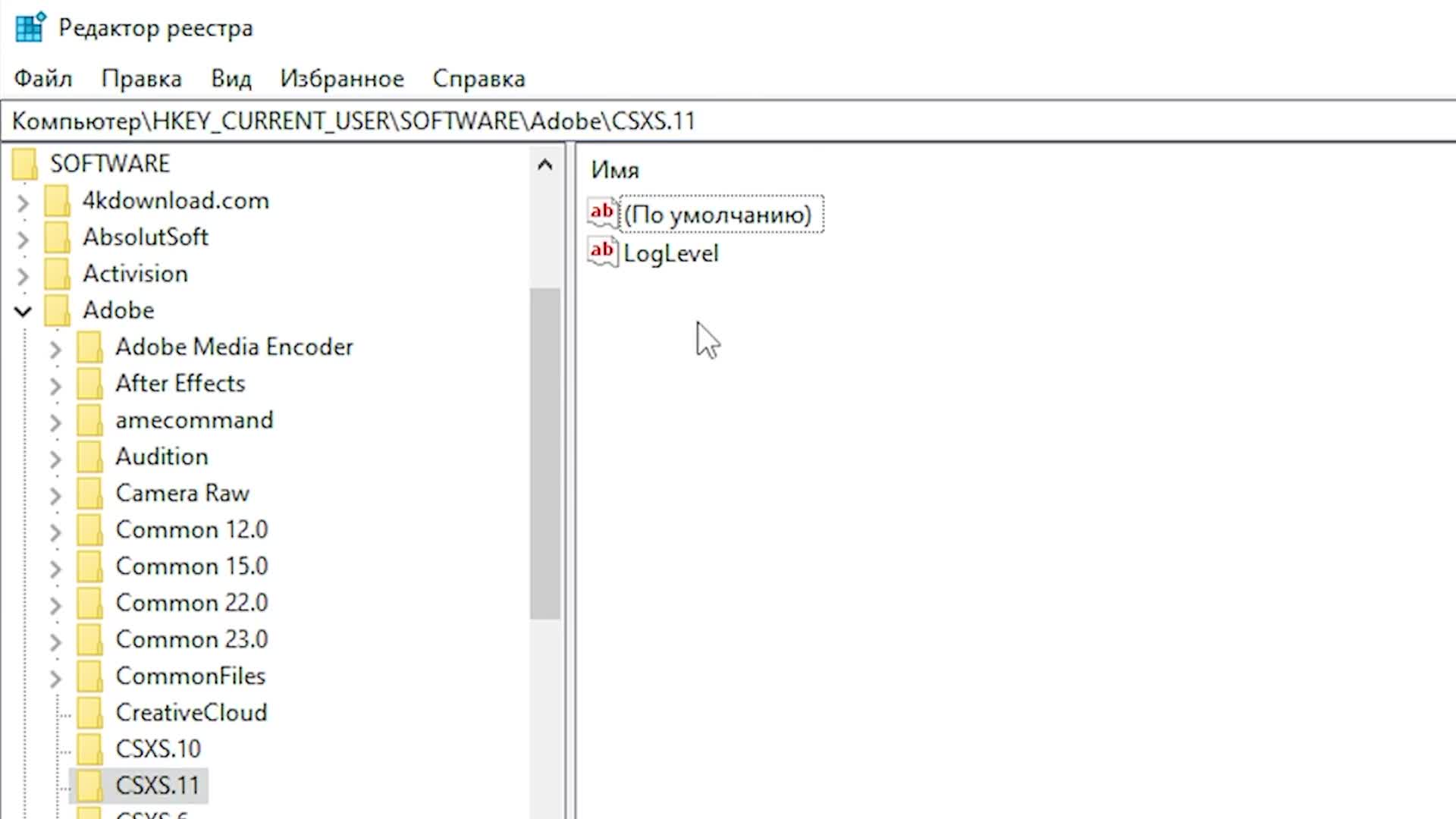This screenshot has height=819, width=1456.
Task: Select the LogLevel value name
Action: [x=671, y=253]
